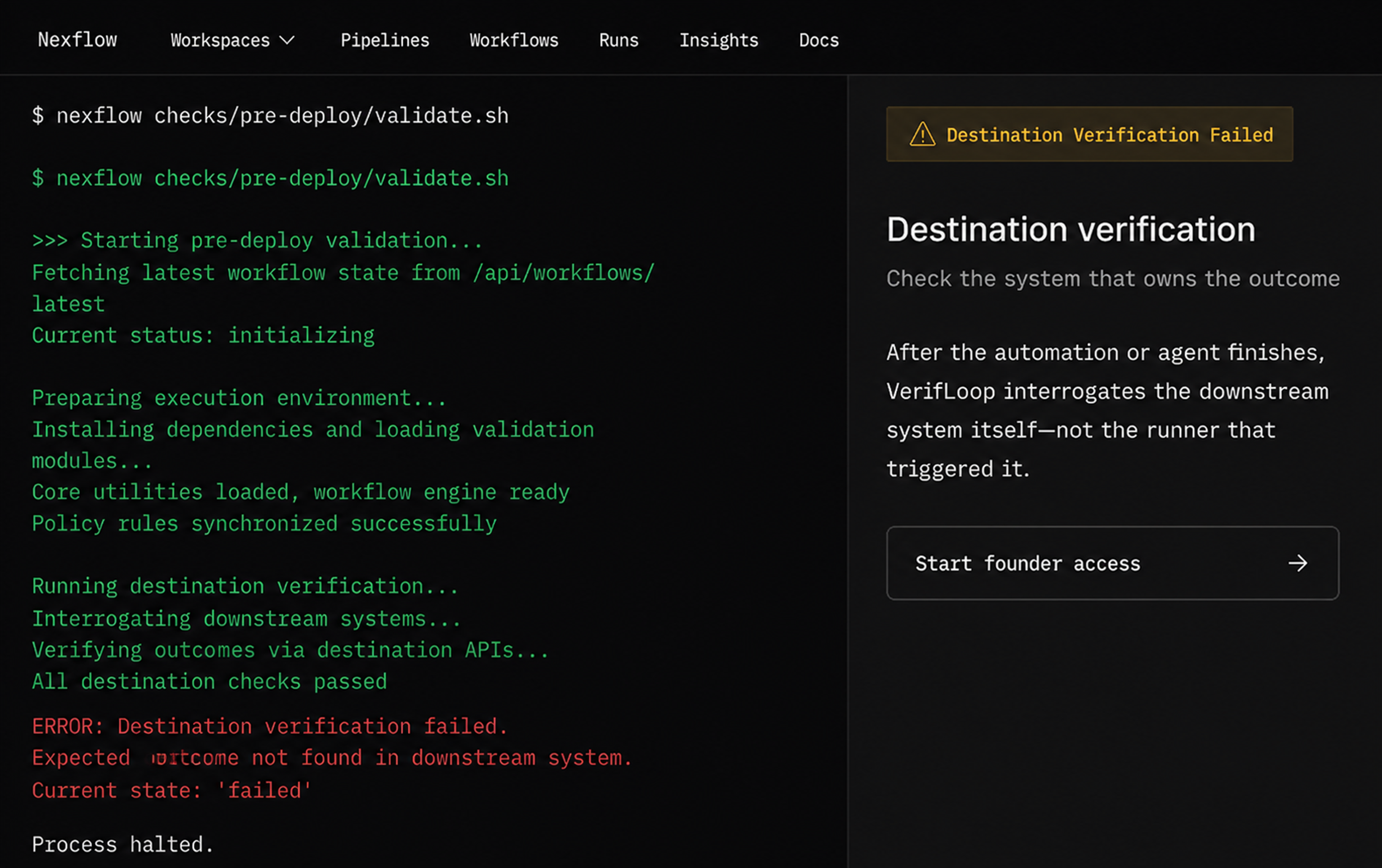The width and height of the screenshot is (1382, 868).
Task: Click 'Installing dependencies and loading validation' line
Action: pos(313,445)
